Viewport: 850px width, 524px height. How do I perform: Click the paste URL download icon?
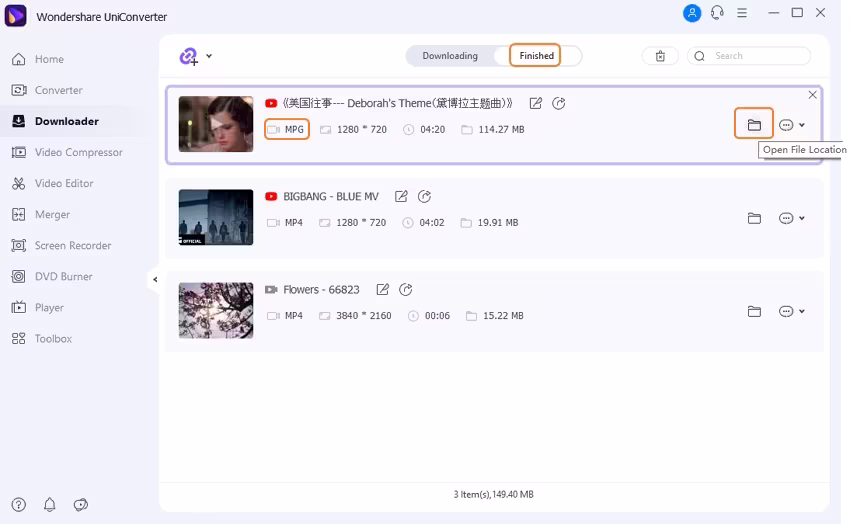(x=189, y=56)
